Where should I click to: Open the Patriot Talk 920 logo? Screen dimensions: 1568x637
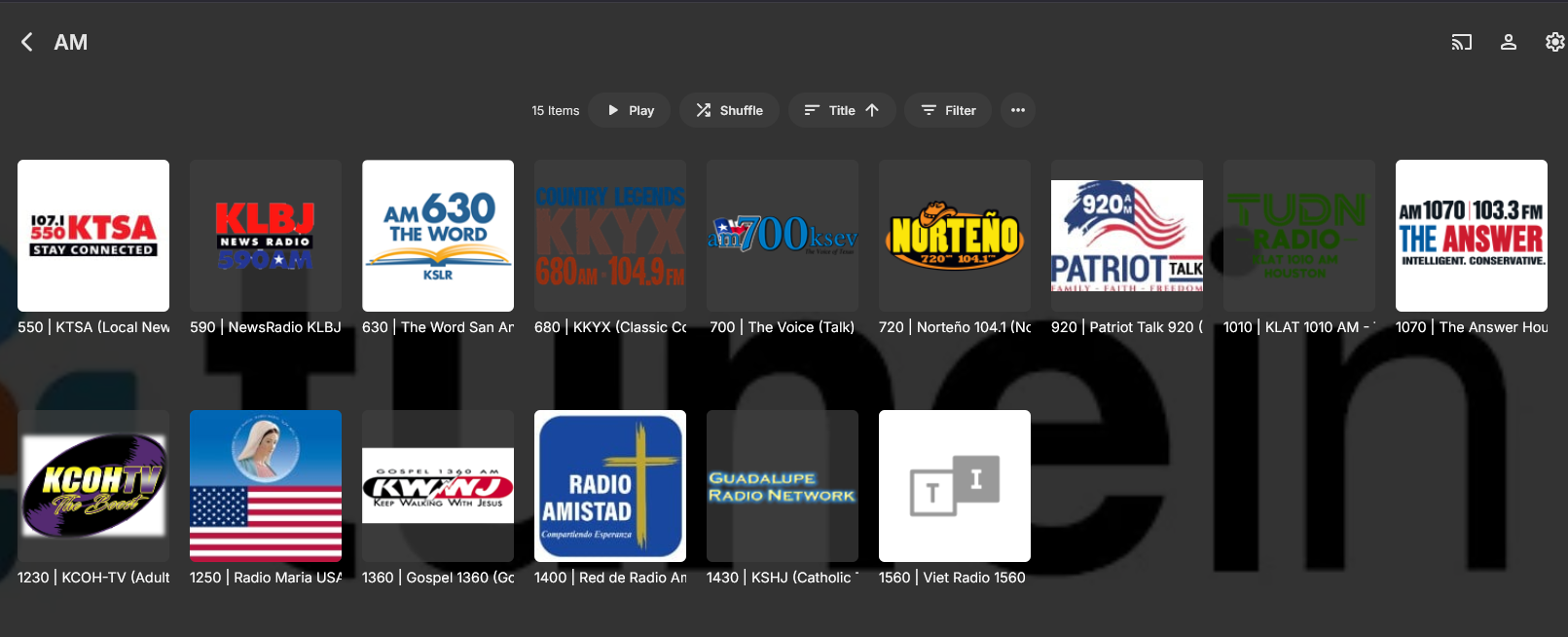click(1127, 236)
